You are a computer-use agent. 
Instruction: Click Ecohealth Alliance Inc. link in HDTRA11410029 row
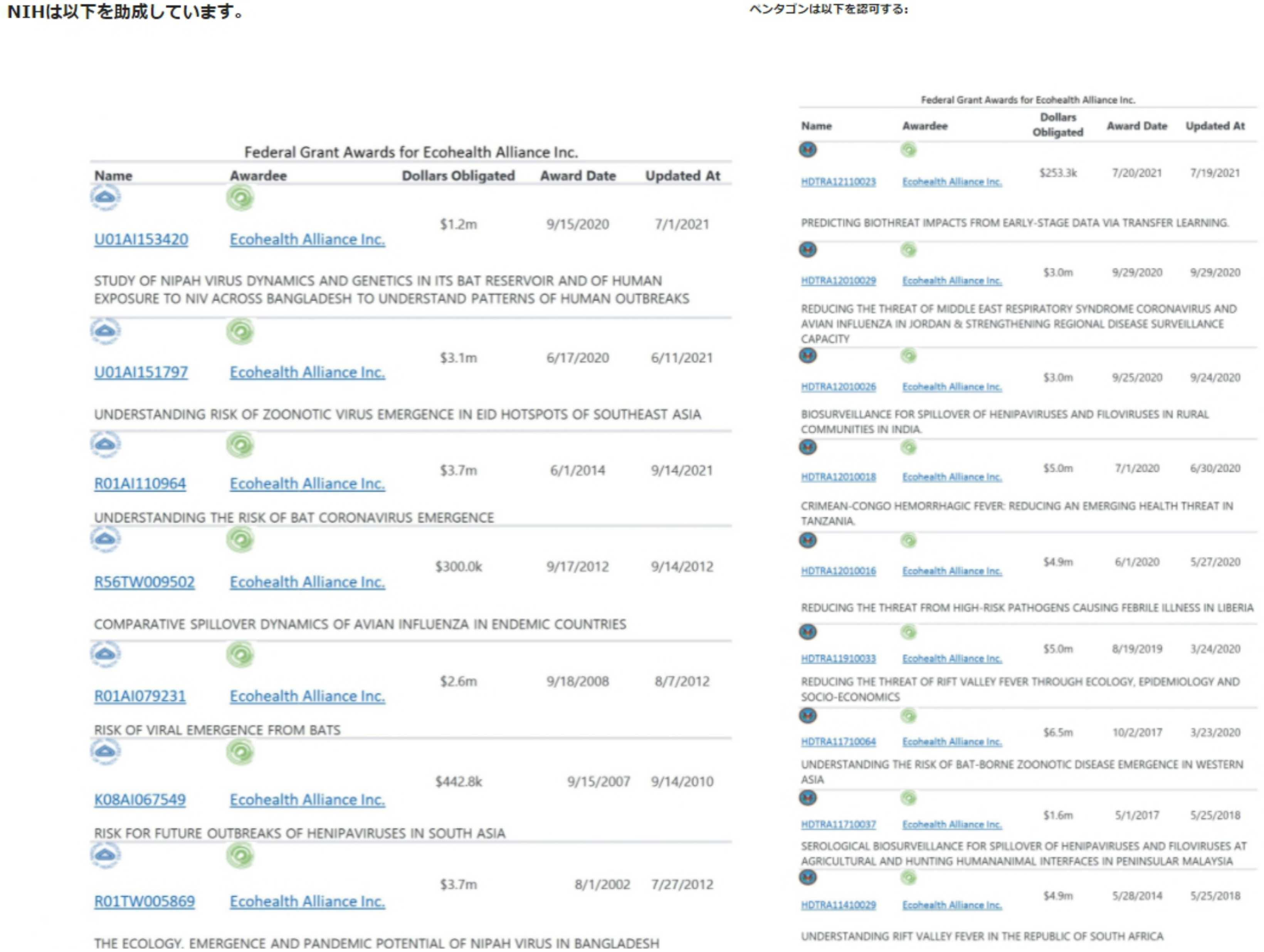[952, 906]
